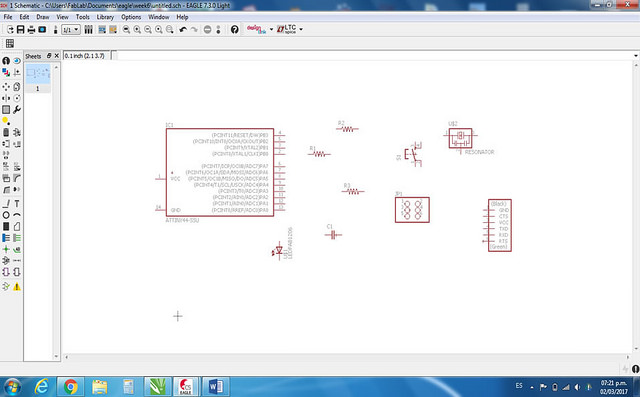
Task: Open Internet Explorer from taskbar
Action: tap(42, 386)
